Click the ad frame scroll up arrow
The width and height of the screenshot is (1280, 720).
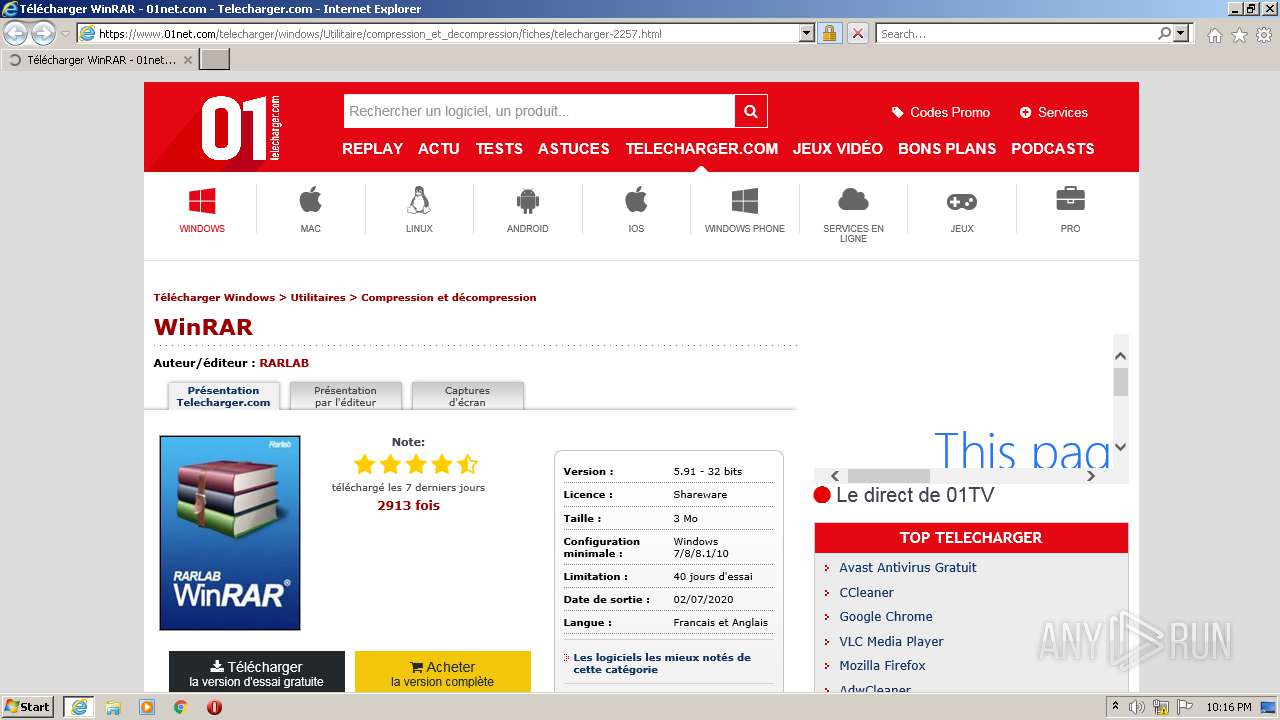coord(1120,355)
